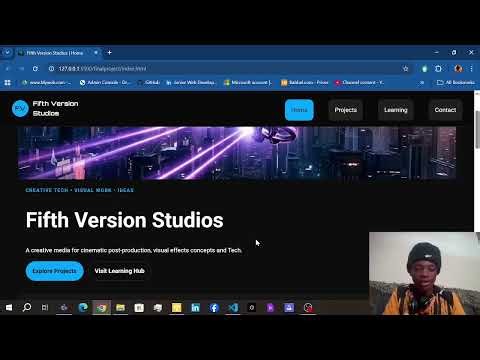The image size is (480, 360).
Task: Open LinkedIn app from taskbar
Action: tap(195, 307)
